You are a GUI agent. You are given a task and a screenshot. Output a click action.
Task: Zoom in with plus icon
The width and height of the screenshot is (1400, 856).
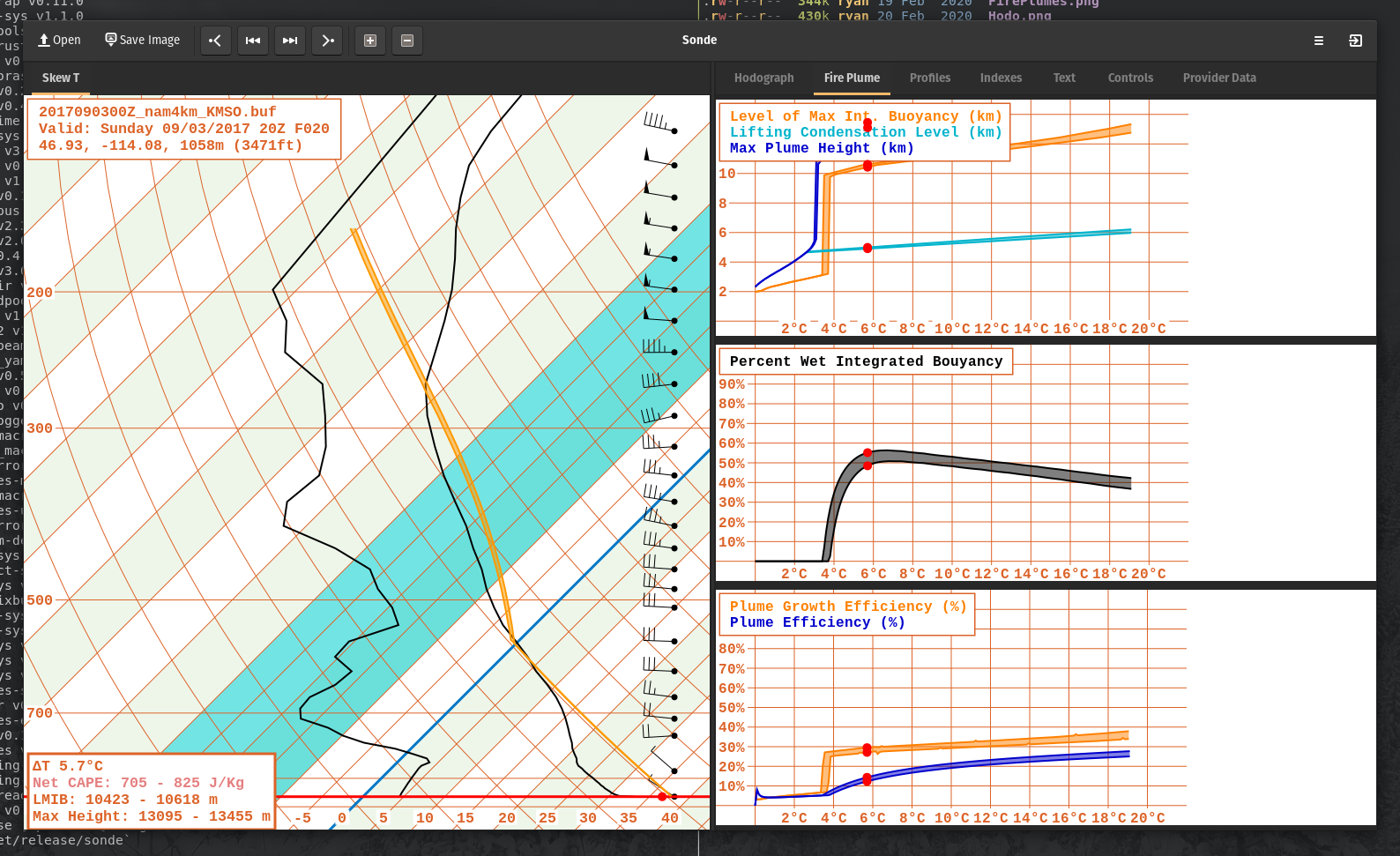coord(370,41)
